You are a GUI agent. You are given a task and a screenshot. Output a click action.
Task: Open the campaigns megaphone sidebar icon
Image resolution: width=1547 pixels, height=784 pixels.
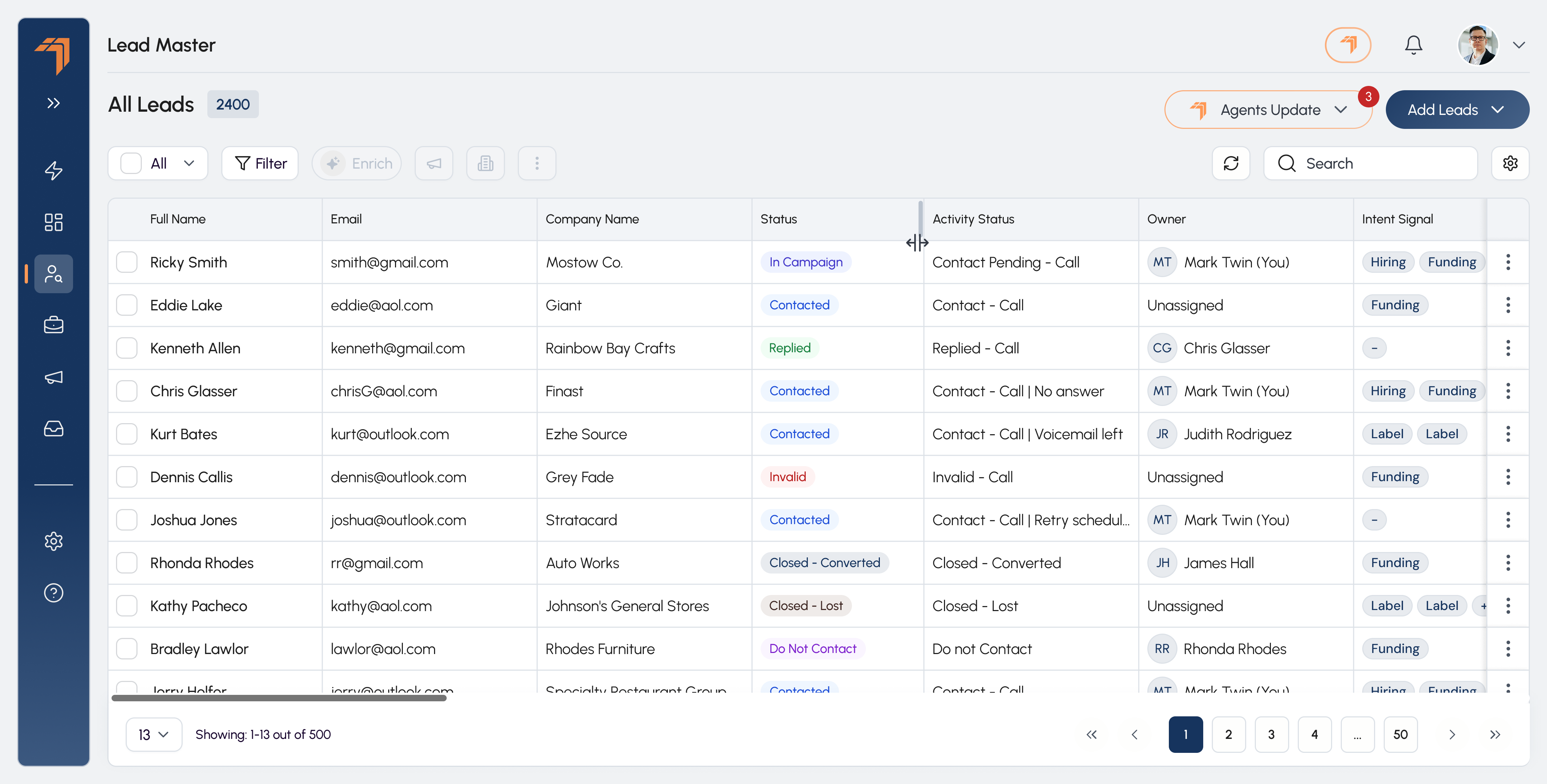53,377
